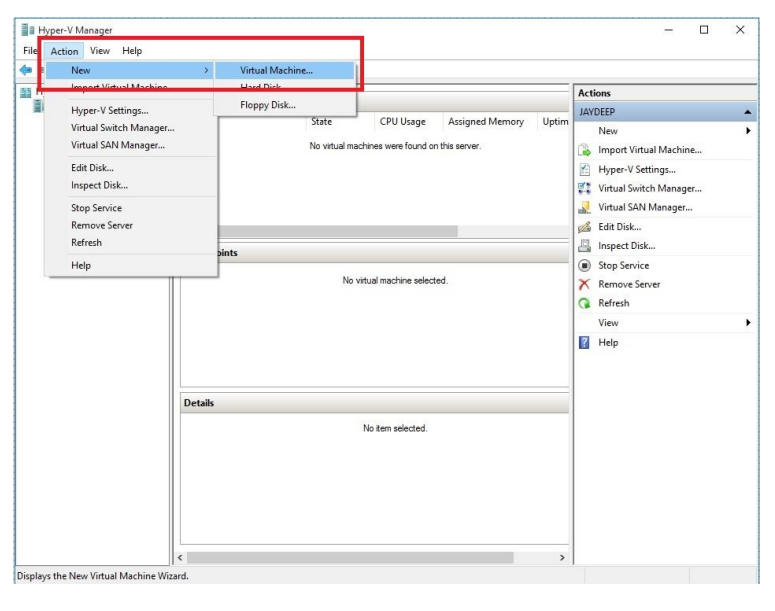The height and width of the screenshot is (611, 775).
Task: Choose Virtual Machine... from New submenu
Action: (x=285, y=70)
